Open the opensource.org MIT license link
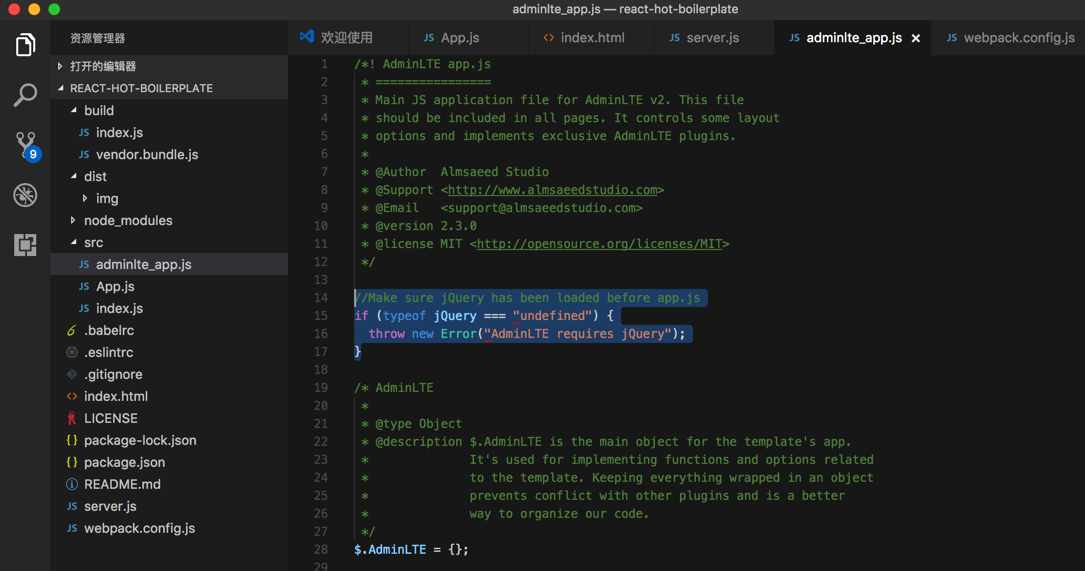Image resolution: width=1085 pixels, height=571 pixels. [x=599, y=244]
